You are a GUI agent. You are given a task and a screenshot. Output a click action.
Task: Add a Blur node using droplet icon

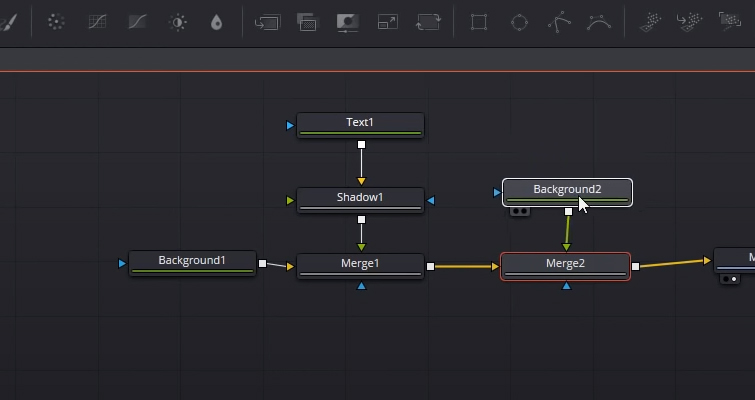tap(217, 22)
